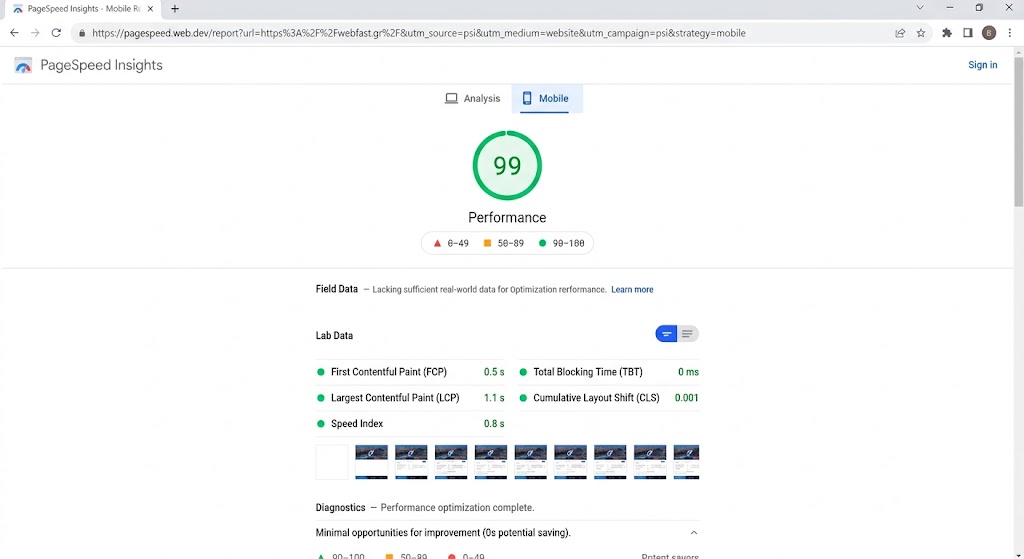Click the browser forward arrow

click(x=35, y=33)
